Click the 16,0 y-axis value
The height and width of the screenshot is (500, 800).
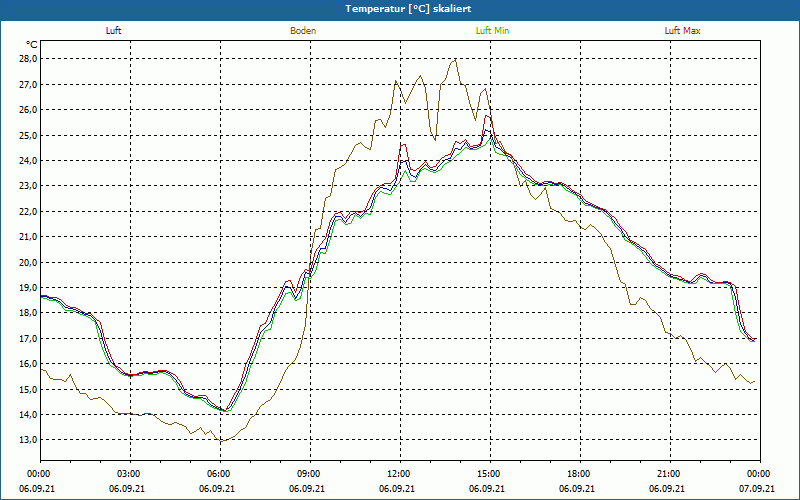[28, 364]
